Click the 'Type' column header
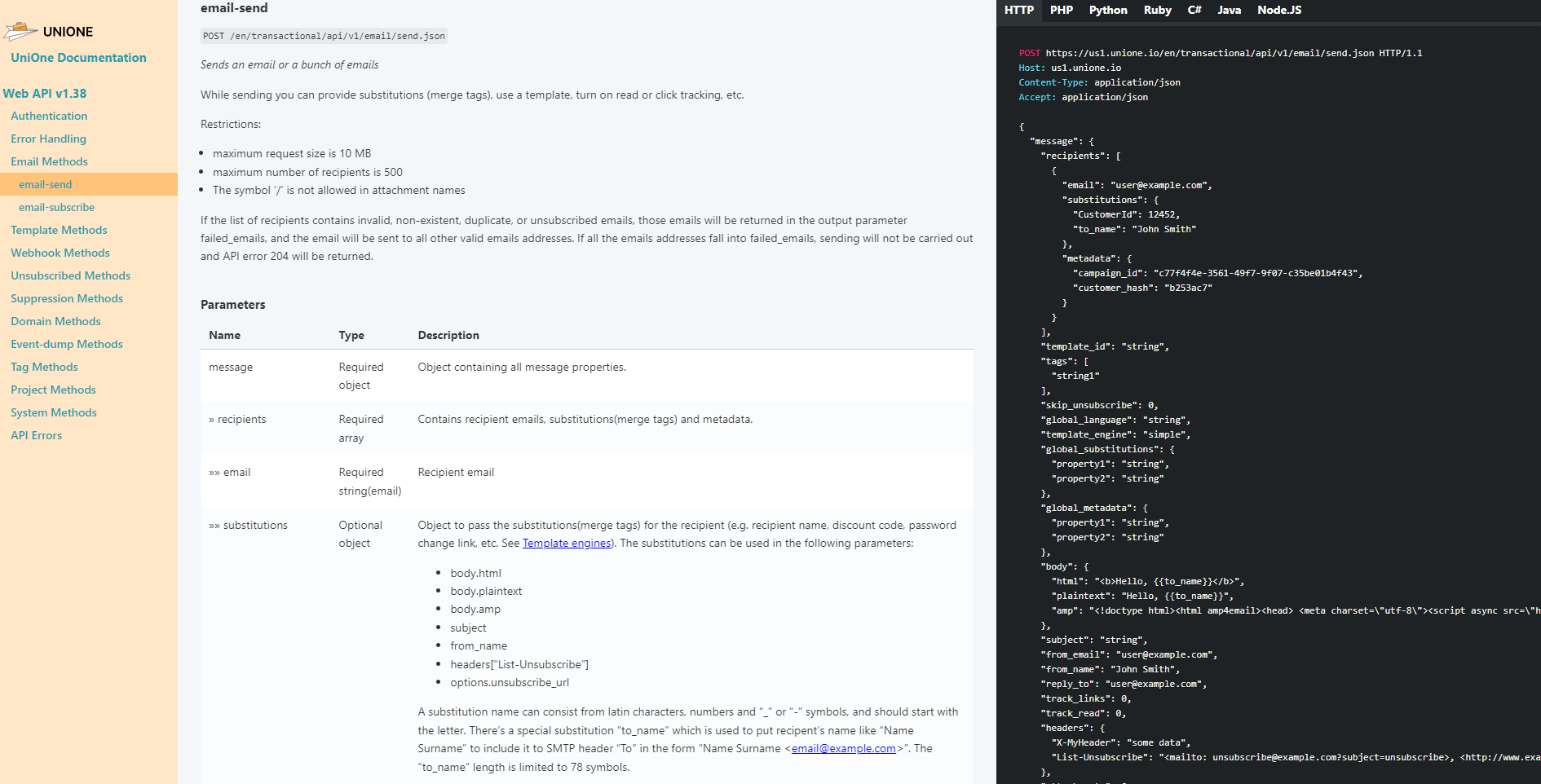The height and width of the screenshot is (784, 1541). point(351,336)
